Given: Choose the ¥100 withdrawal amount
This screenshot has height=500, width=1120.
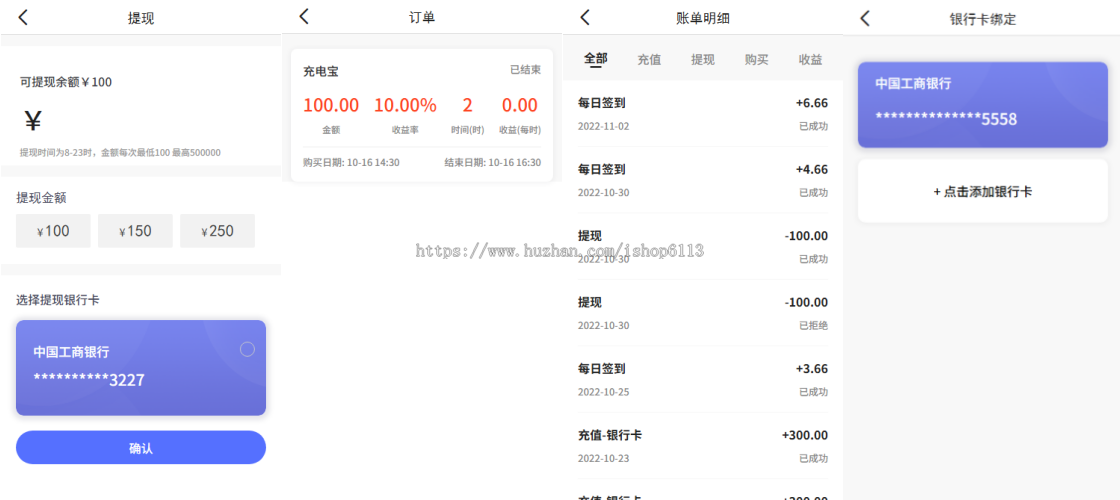Looking at the screenshot, I should [x=53, y=231].
